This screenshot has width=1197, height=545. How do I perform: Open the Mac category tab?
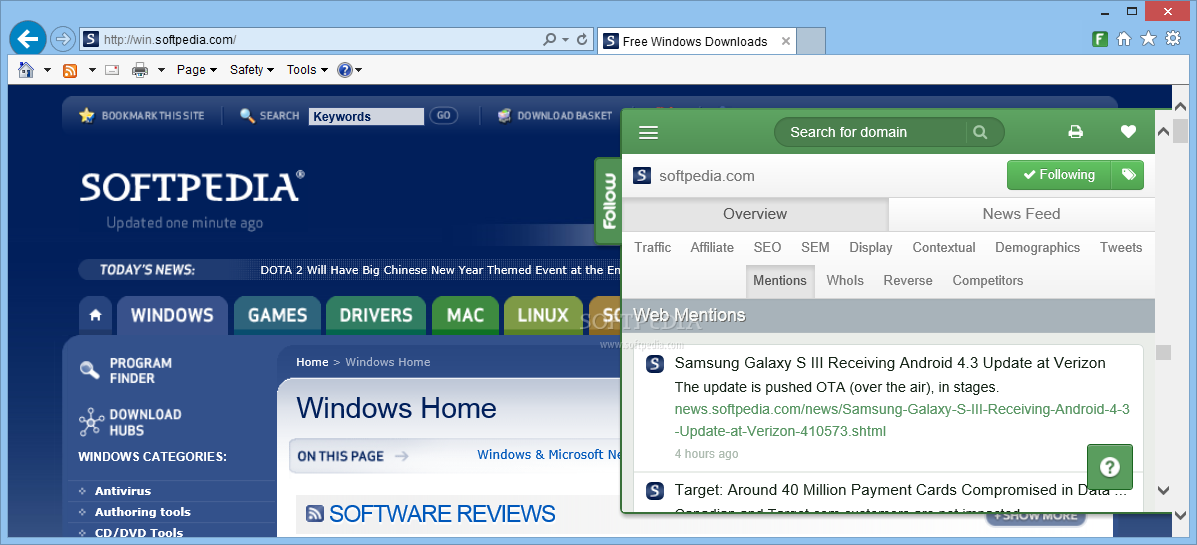(x=466, y=315)
